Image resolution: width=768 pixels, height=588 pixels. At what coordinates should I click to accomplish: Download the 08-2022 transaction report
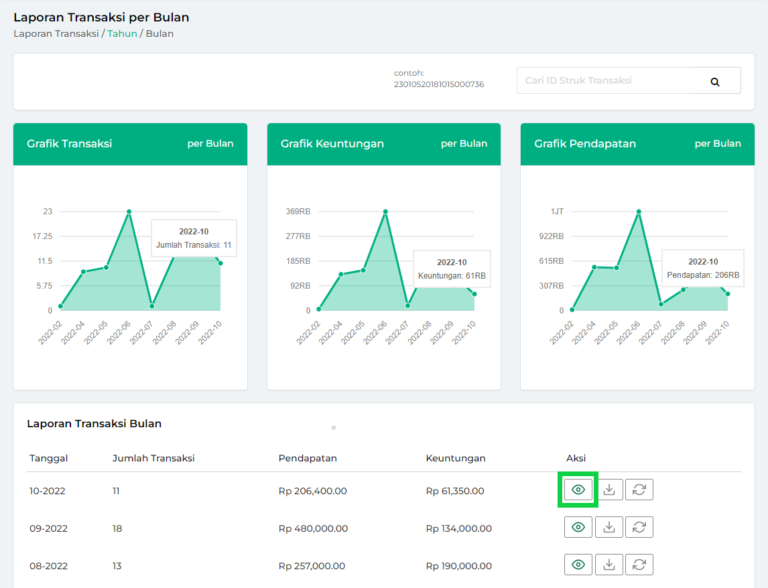pyautogui.click(x=609, y=565)
